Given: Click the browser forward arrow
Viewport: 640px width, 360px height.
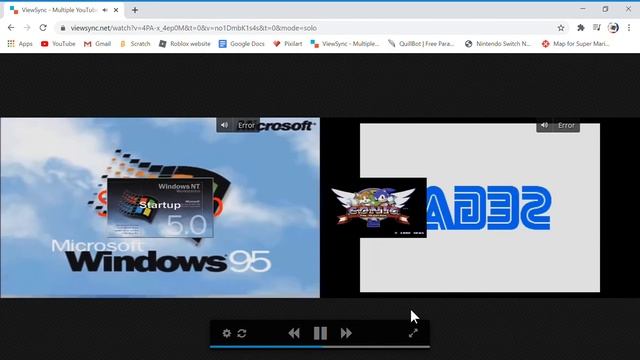Looking at the screenshot, I should point(27,28).
